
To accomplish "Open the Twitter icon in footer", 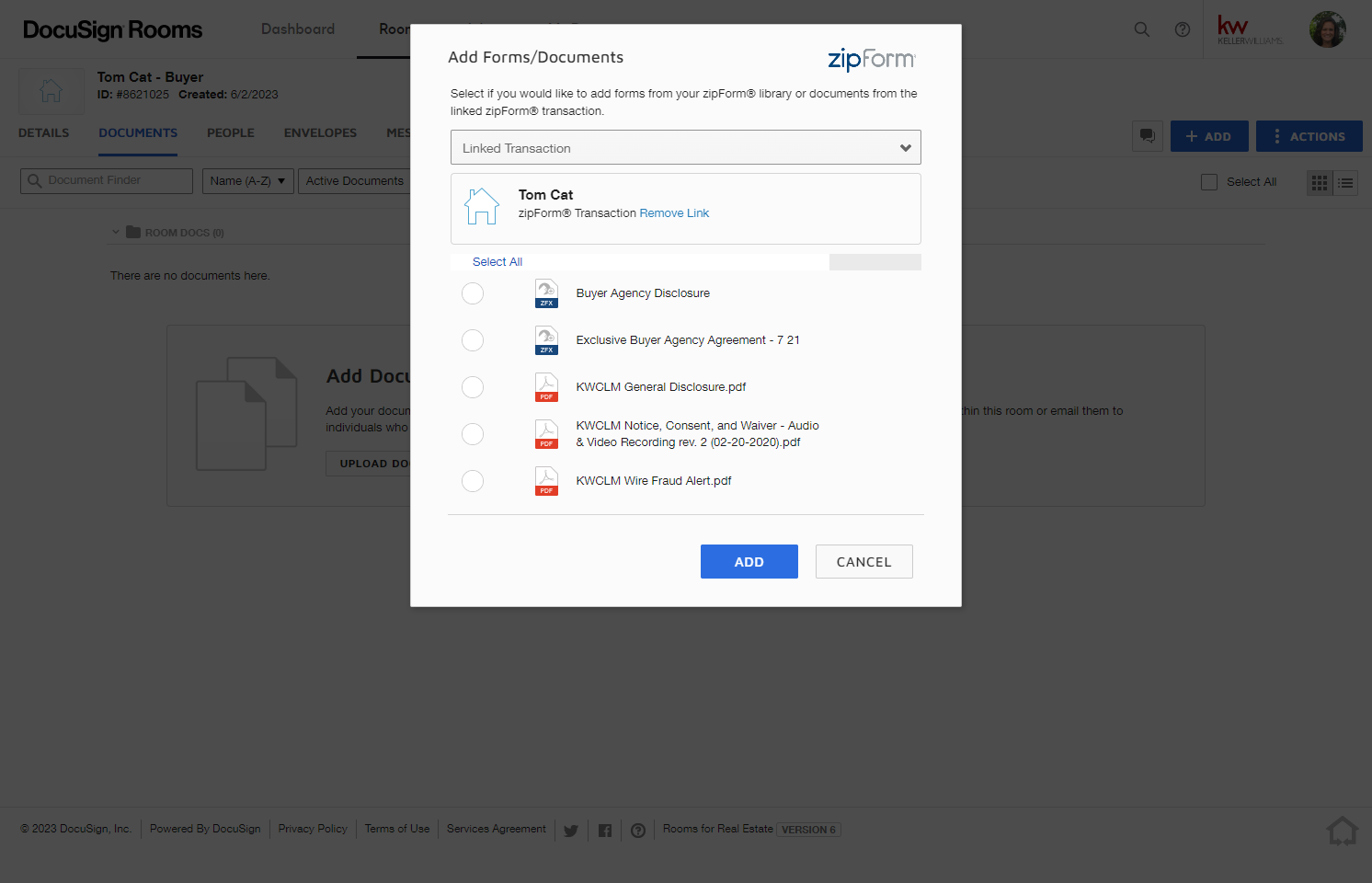I will coord(571,831).
